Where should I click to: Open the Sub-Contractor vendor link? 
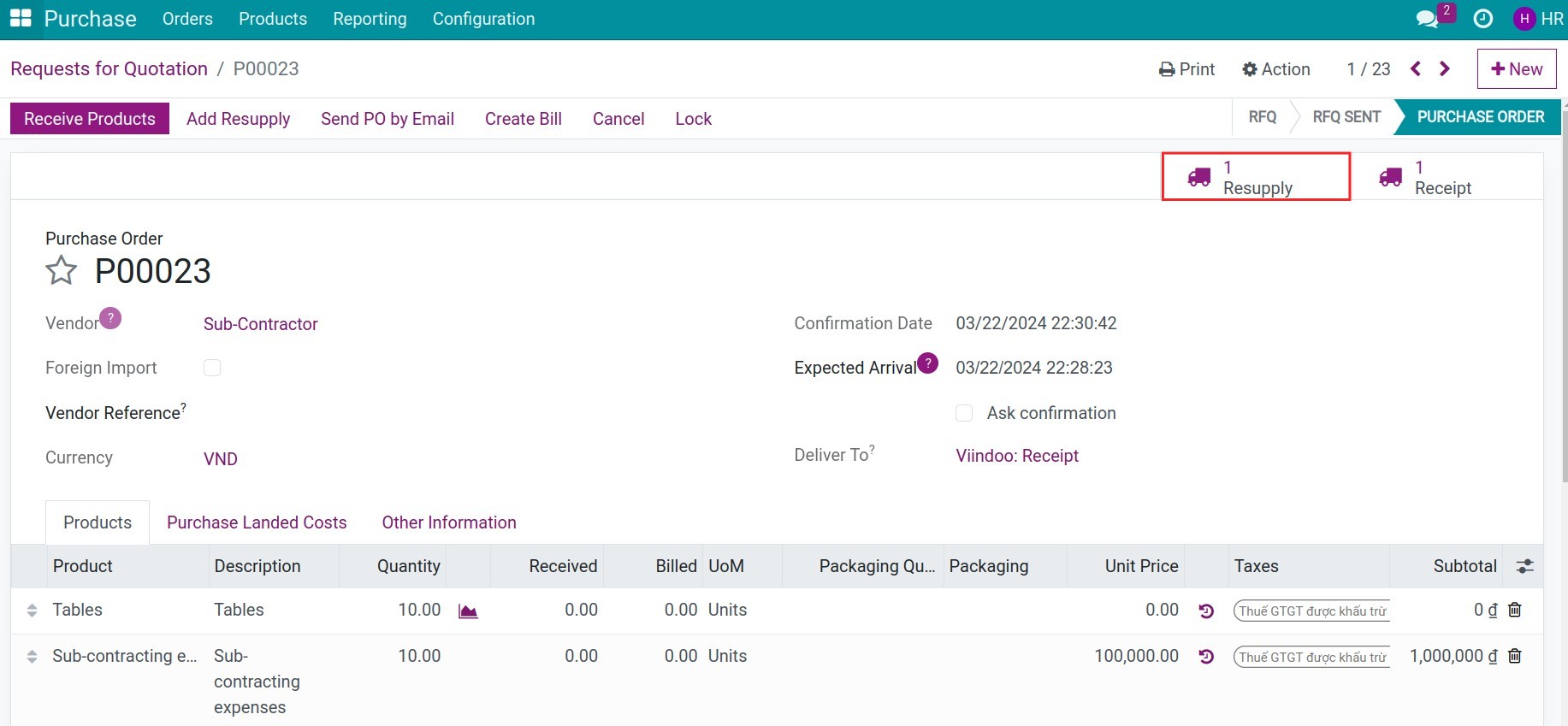point(261,324)
